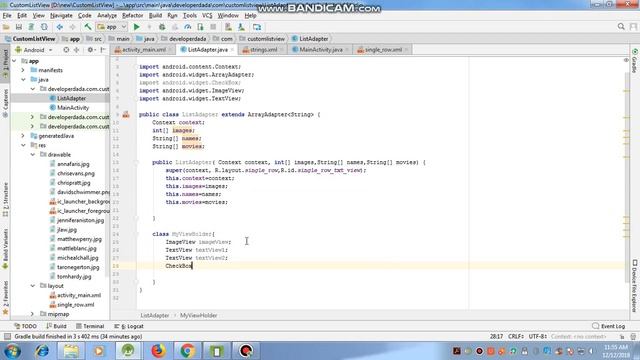This screenshot has width=640, height=360.
Task: Run the app with green play icon
Action: tap(137, 27)
